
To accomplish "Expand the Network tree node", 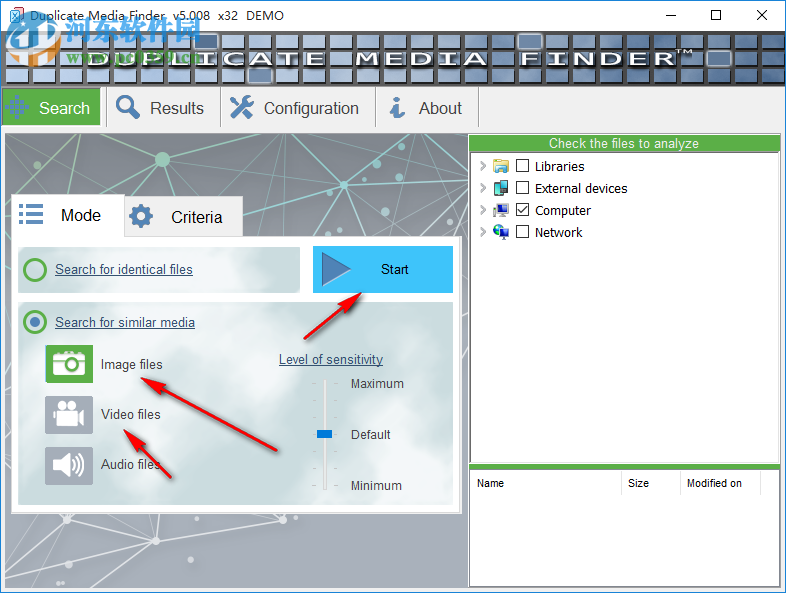I will pyautogui.click(x=483, y=232).
